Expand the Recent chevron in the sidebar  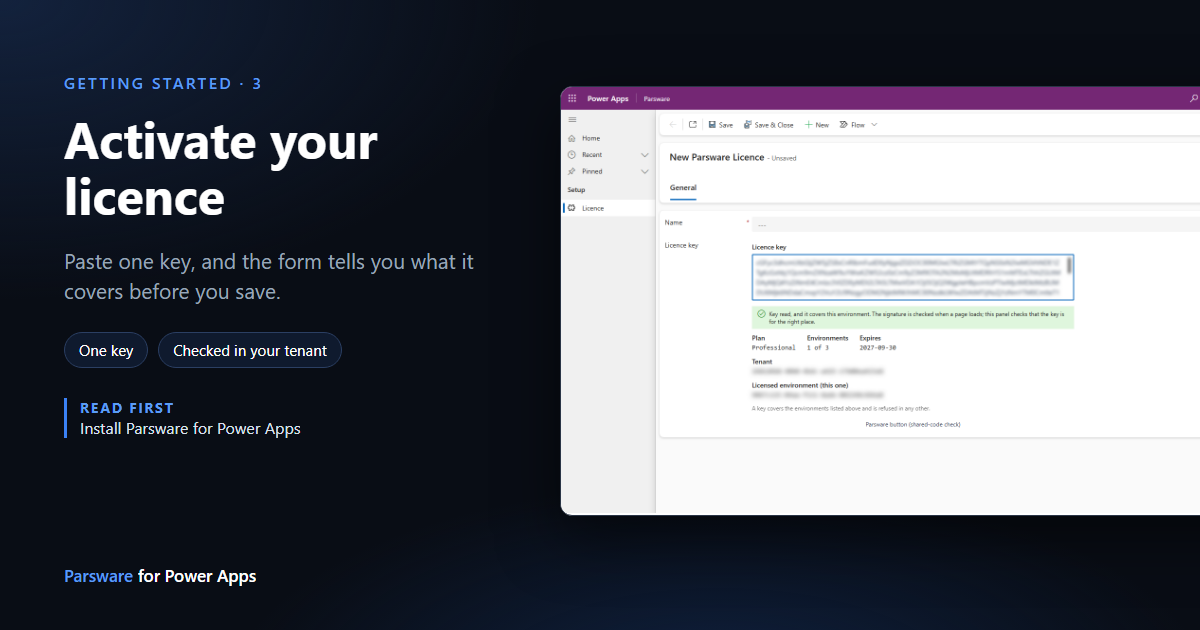(x=645, y=155)
